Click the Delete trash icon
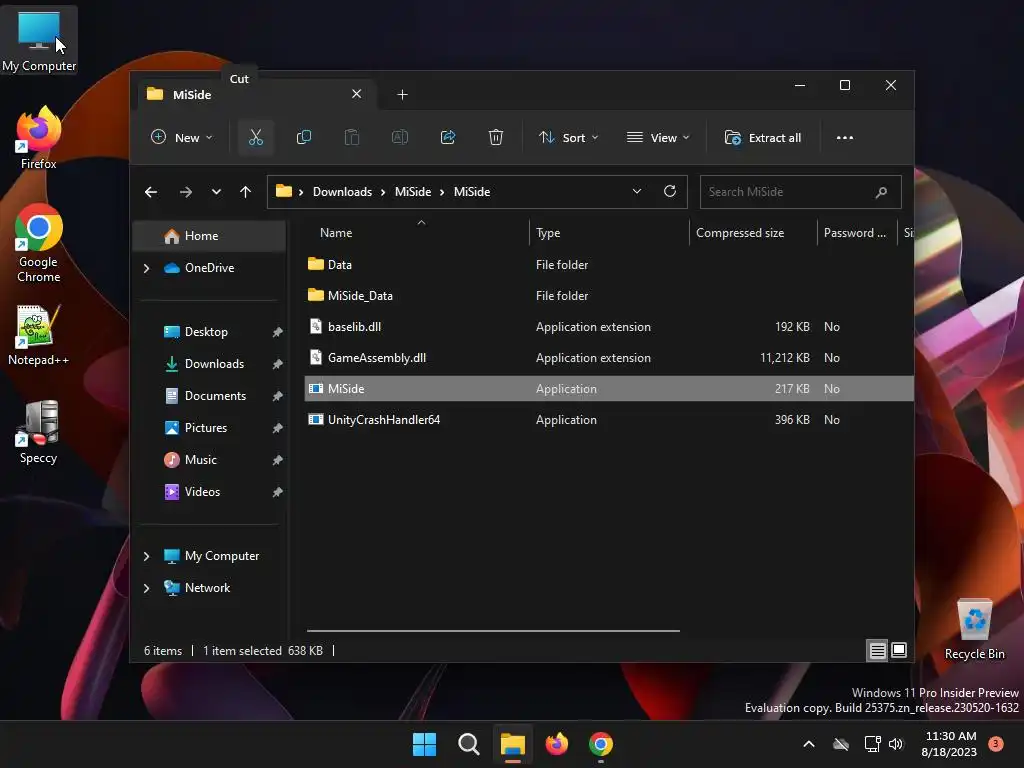The width and height of the screenshot is (1024, 768). (496, 137)
